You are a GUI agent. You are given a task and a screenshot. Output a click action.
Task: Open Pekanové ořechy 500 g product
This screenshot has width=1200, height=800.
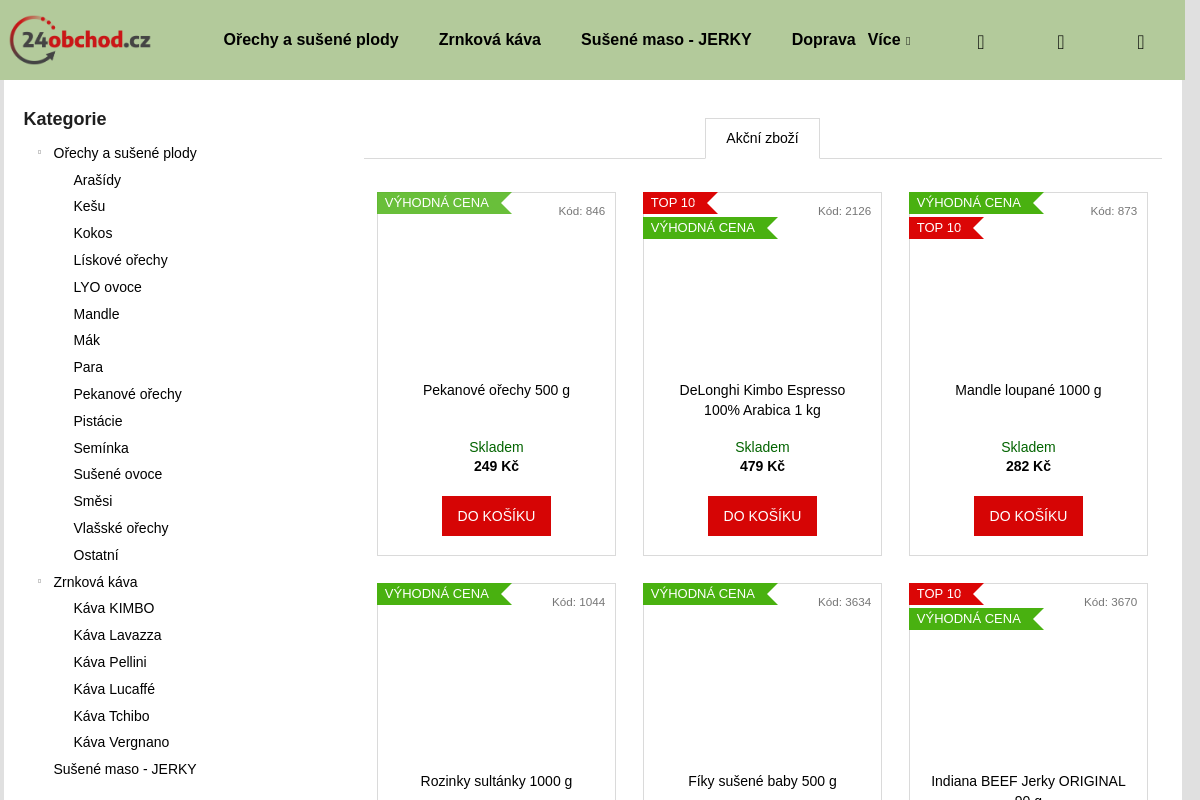pos(496,390)
